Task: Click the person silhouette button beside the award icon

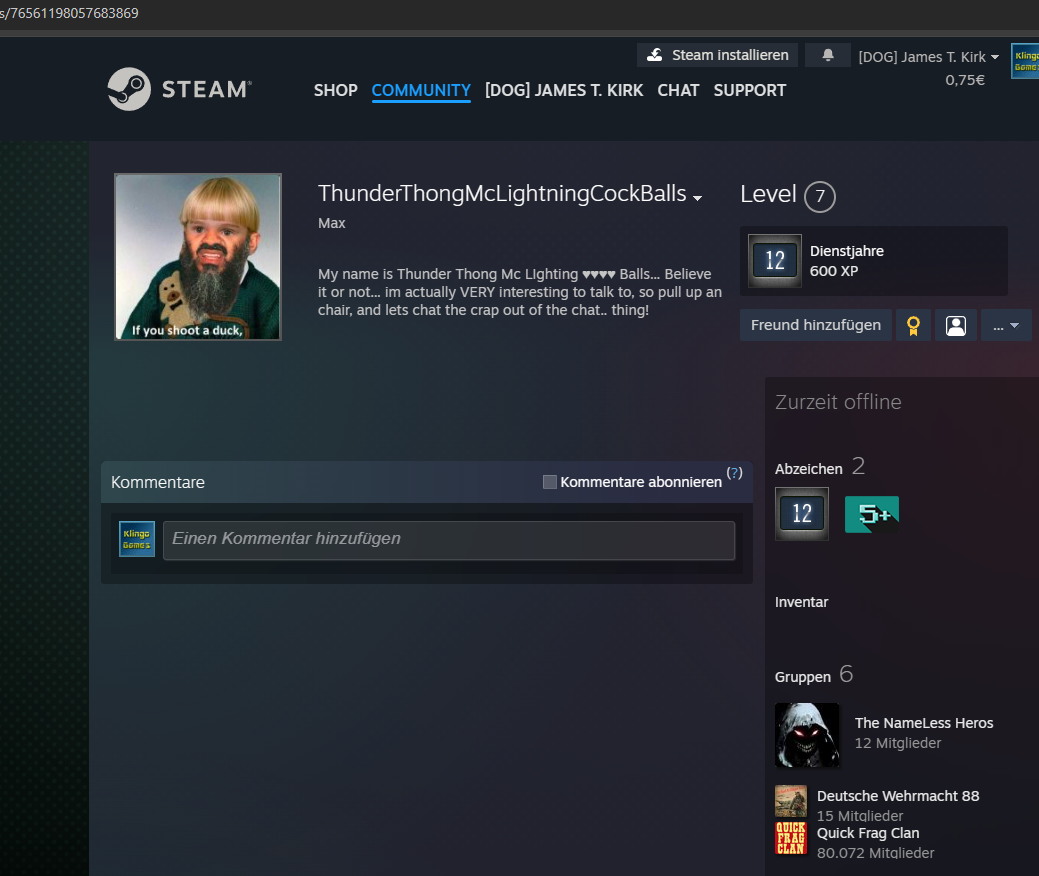Action: (956, 325)
